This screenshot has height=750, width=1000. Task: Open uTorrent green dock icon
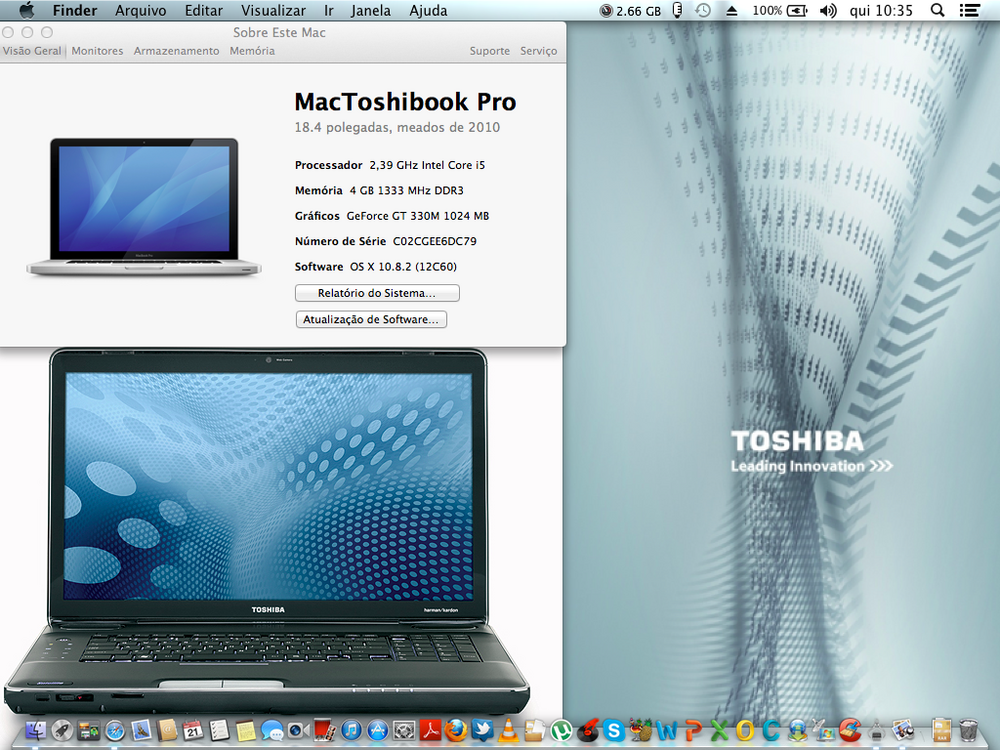(x=561, y=731)
